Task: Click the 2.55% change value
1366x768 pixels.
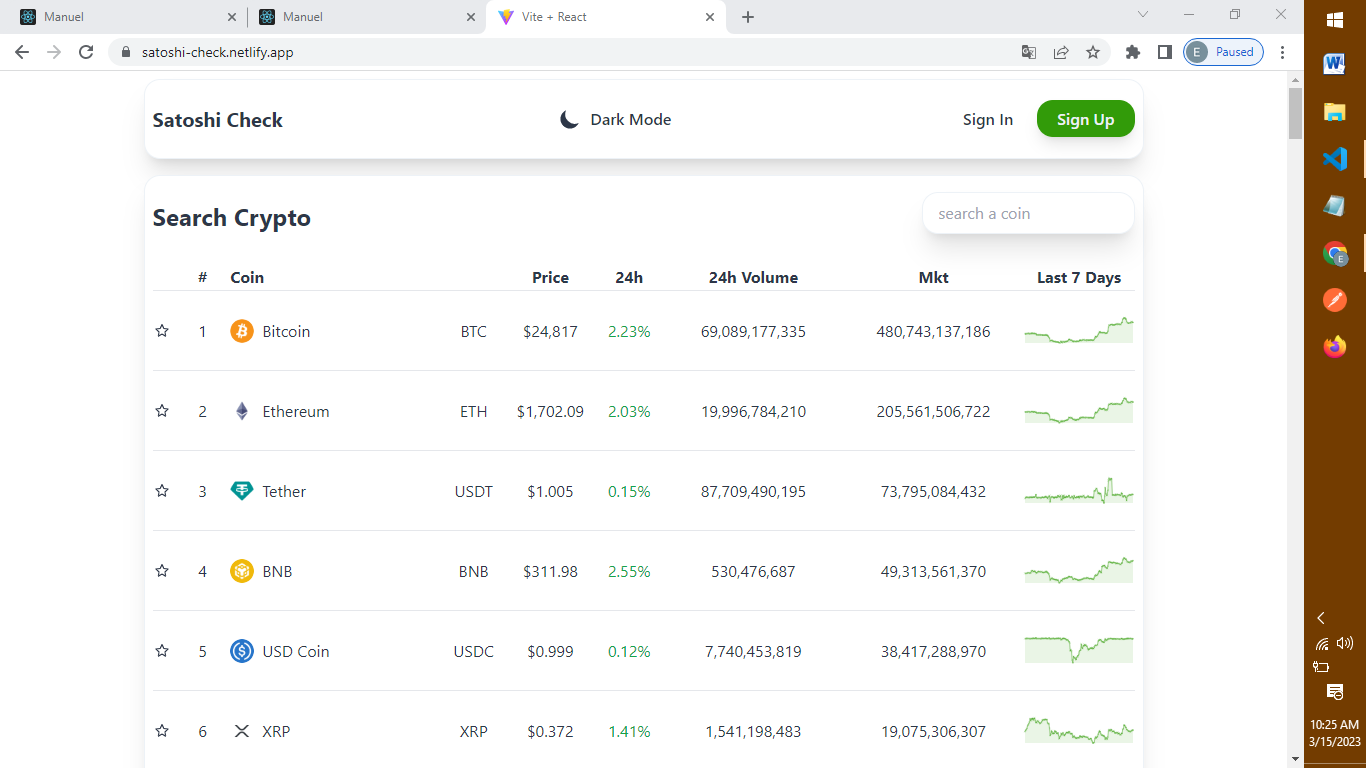Action: pos(629,571)
